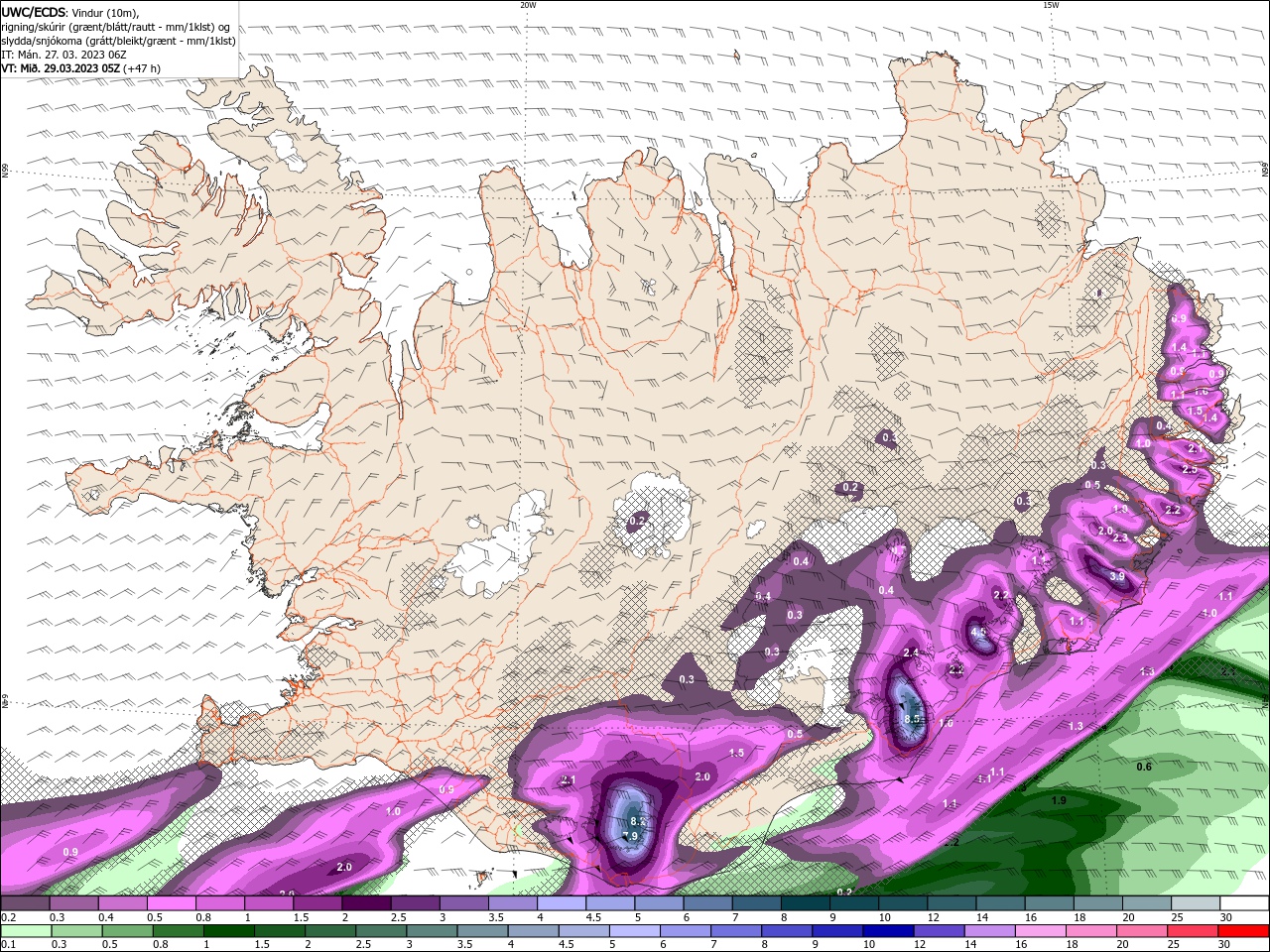Click the '15W' longitude label
This screenshot has width=1270, height=952.
[x=1051, y=5]
